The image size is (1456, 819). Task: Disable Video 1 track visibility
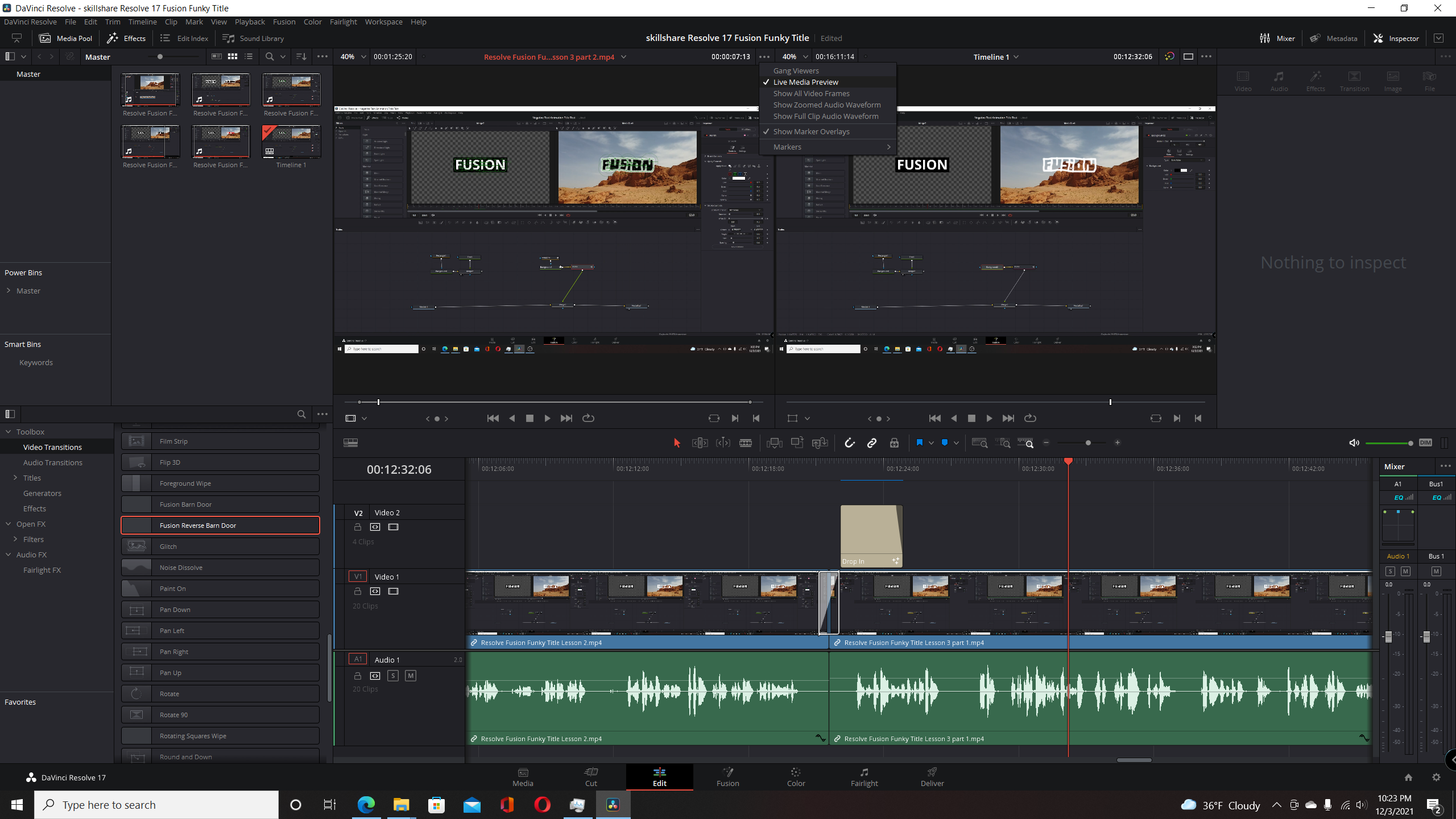[x=393, y=591]
